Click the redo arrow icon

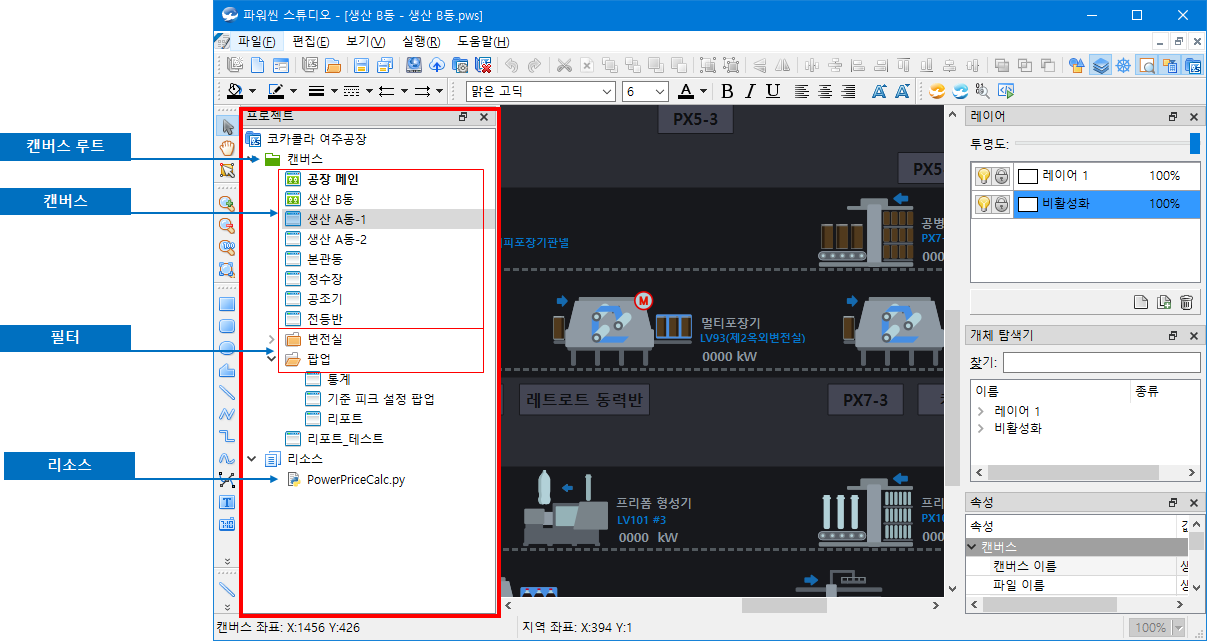[534, 65]
